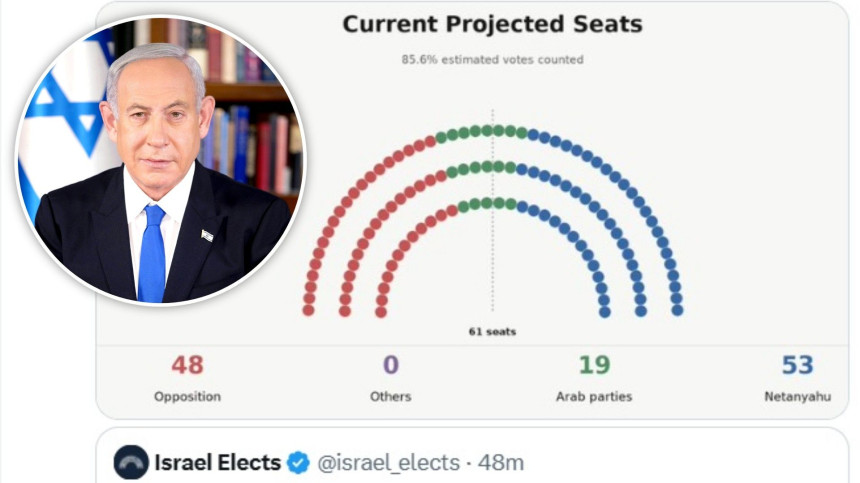Viewport: 860px width, 483px height.
Task: Select the red Opposition count 48
Action: click(188, 365)
